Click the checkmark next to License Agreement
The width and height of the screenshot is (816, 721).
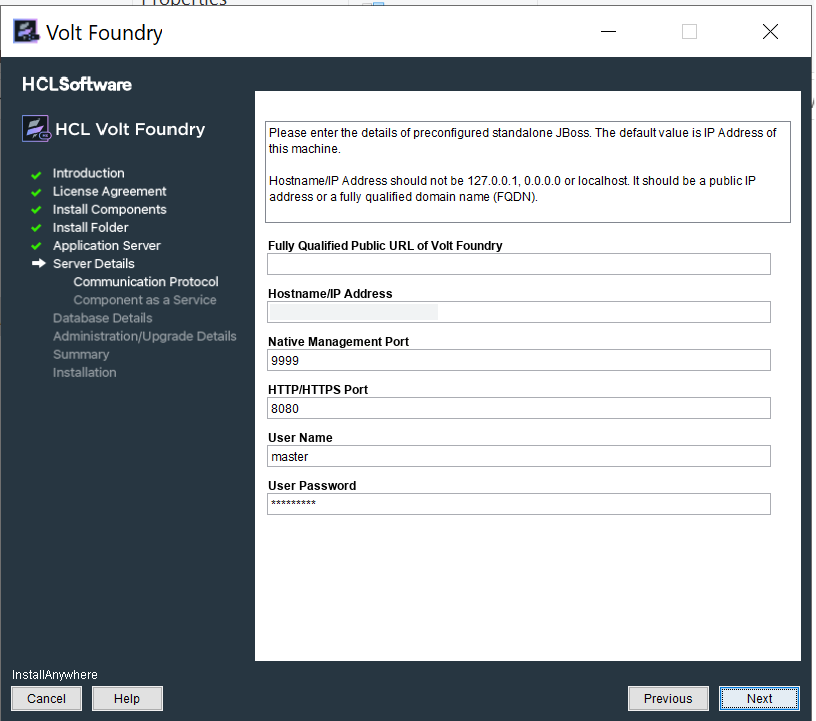(x=37, y=192)
